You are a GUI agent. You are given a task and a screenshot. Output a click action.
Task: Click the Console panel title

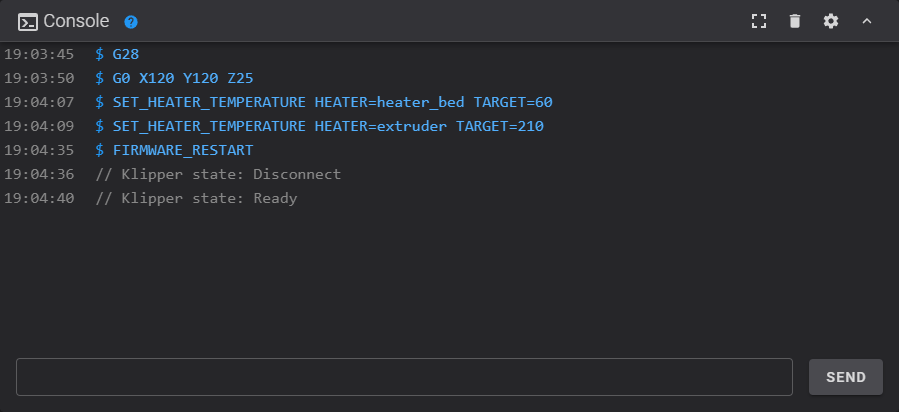76,21
